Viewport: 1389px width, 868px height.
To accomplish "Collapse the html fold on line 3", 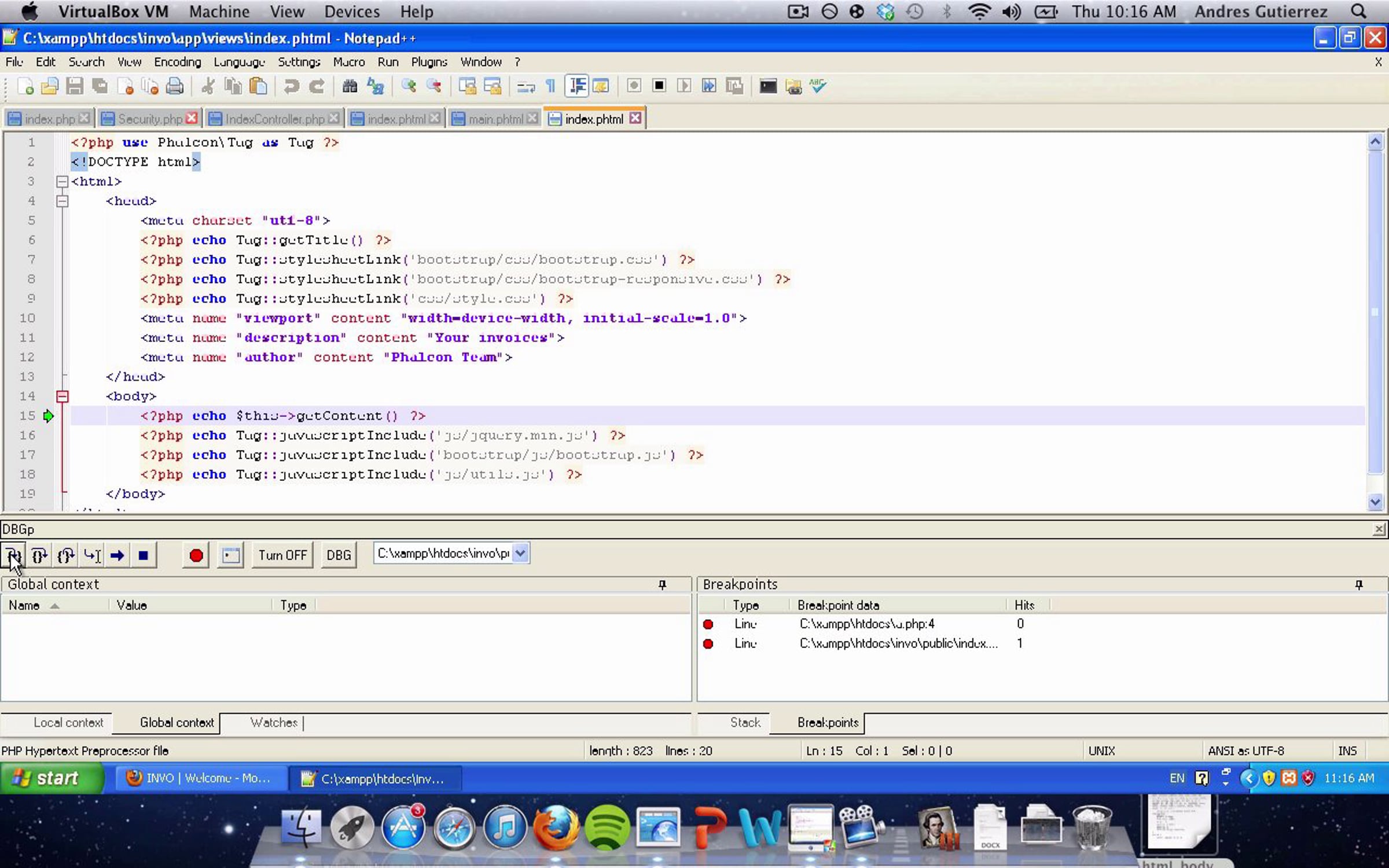I will (62, 182).
